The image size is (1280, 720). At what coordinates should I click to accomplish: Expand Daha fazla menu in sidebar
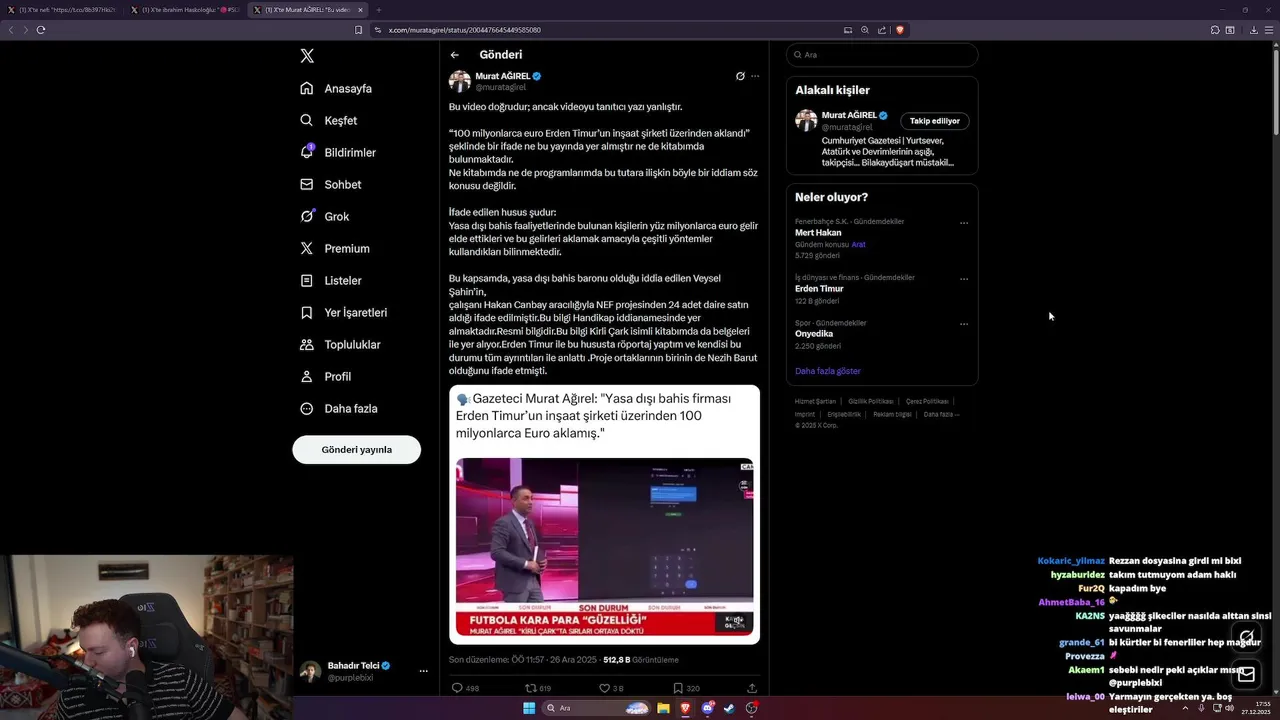(338, 408)
